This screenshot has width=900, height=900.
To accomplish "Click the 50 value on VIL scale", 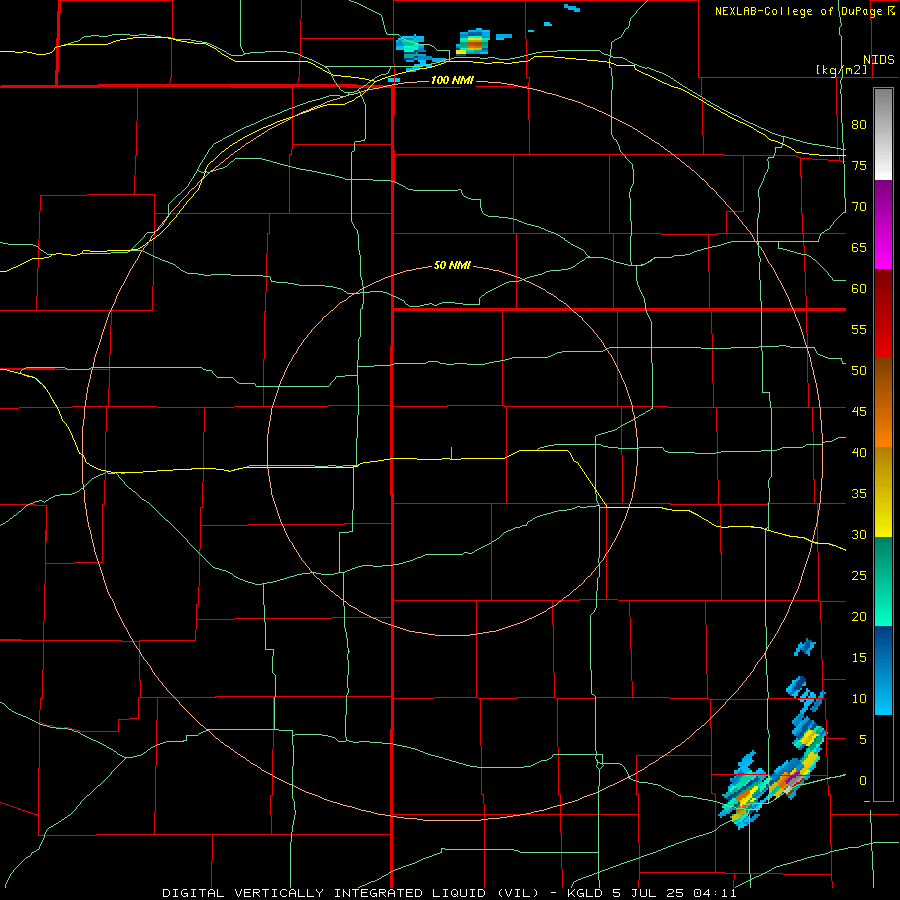I will [x=859, y=371].
